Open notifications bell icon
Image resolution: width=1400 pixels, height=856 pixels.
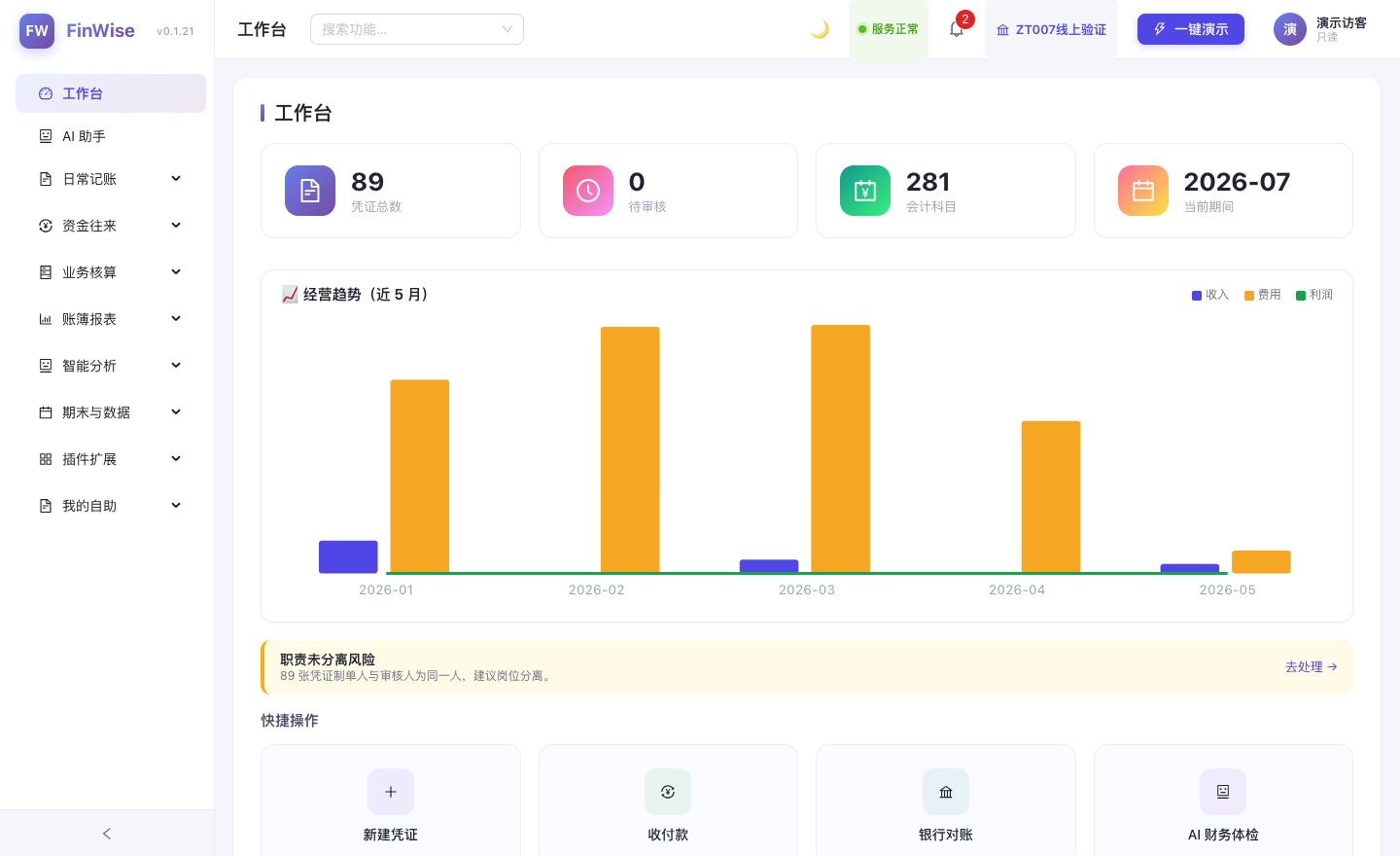click(x=957, y=29)
